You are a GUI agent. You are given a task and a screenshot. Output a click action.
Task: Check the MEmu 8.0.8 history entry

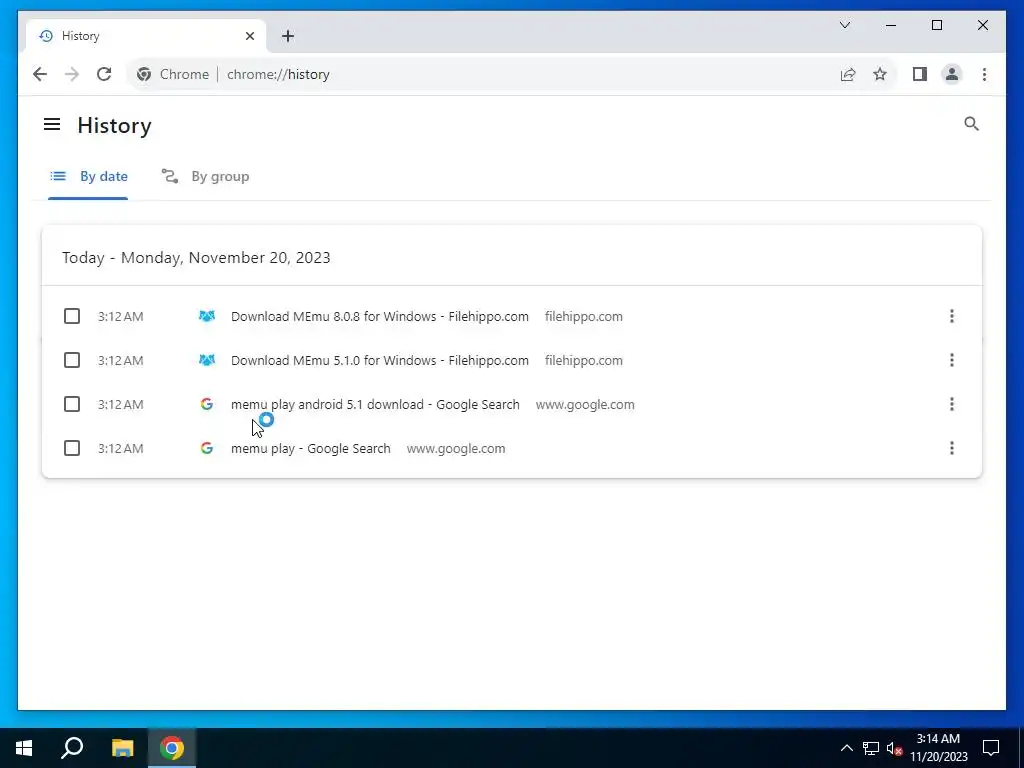[x=72, y=316]
